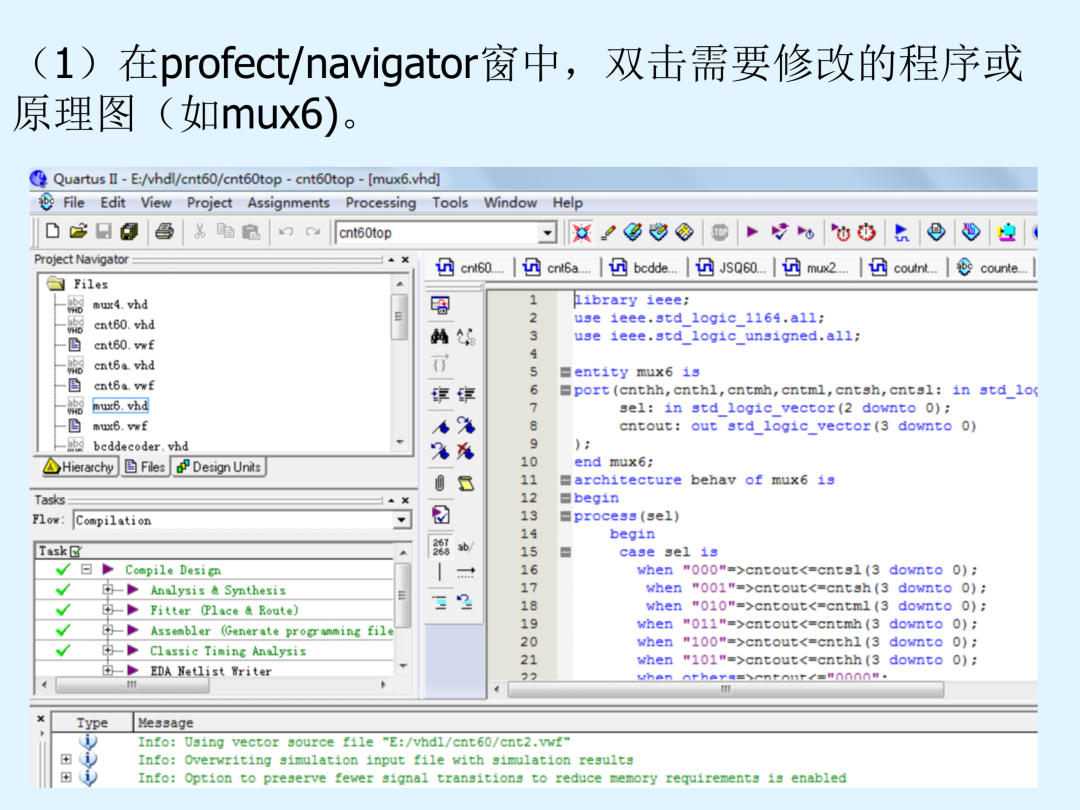The image size is (1080, 810).
Task: Click the Files folder root node
Action: (90, 284)
